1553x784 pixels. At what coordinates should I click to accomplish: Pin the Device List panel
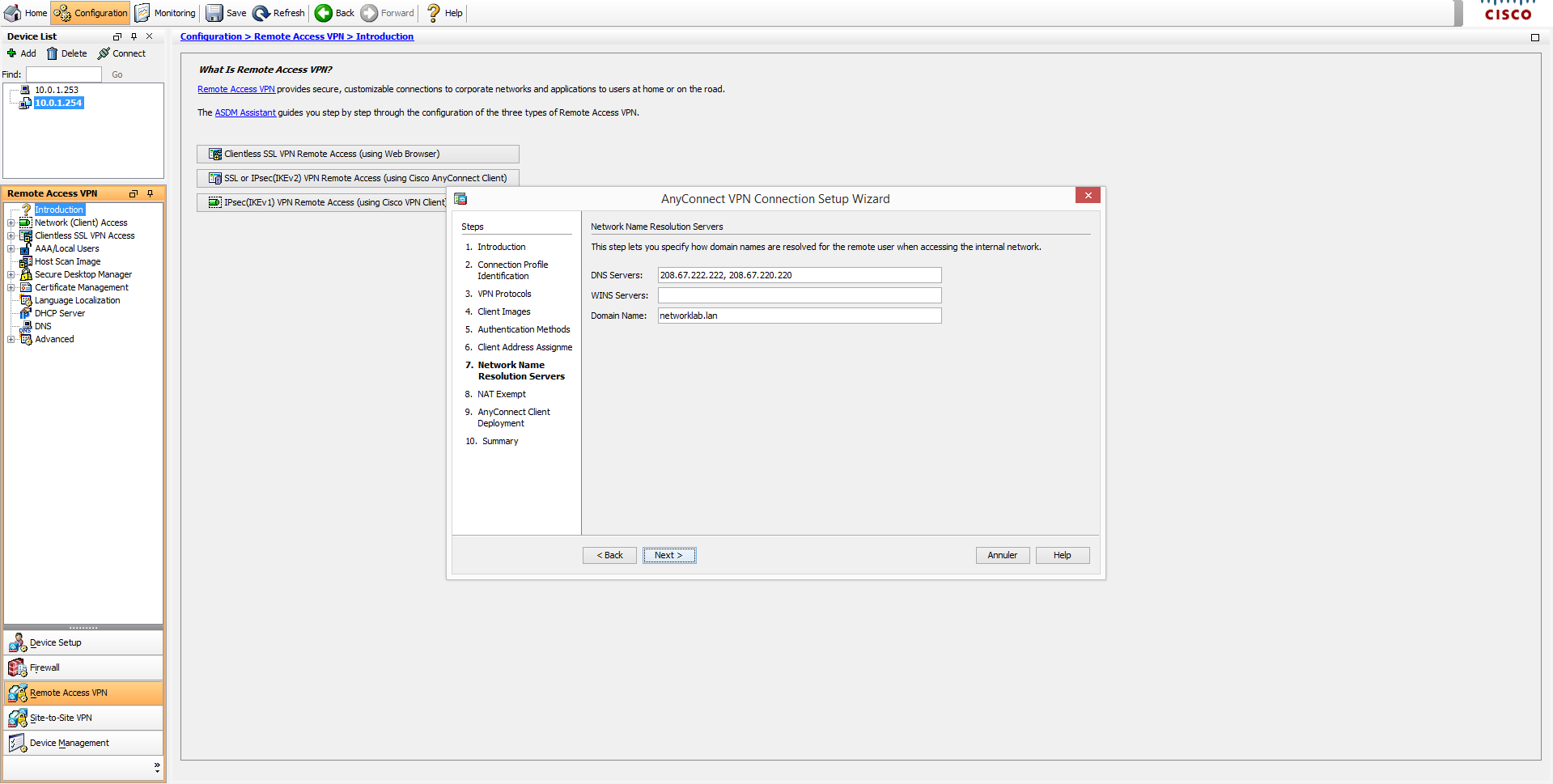tap(134, 36)
